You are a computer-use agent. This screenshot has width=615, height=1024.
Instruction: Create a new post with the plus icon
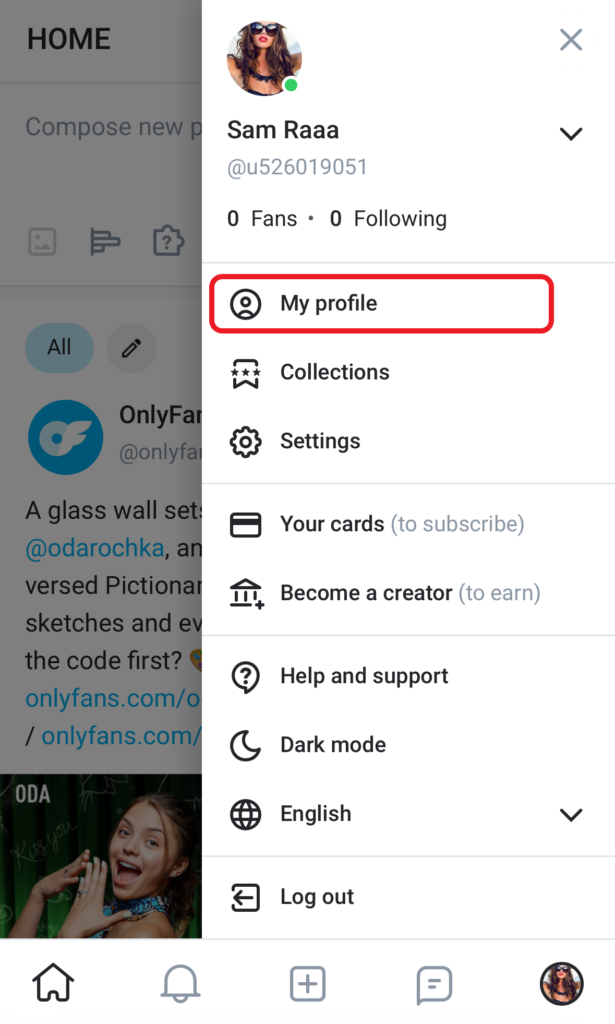pyautogui.click(x=307, y=983)
